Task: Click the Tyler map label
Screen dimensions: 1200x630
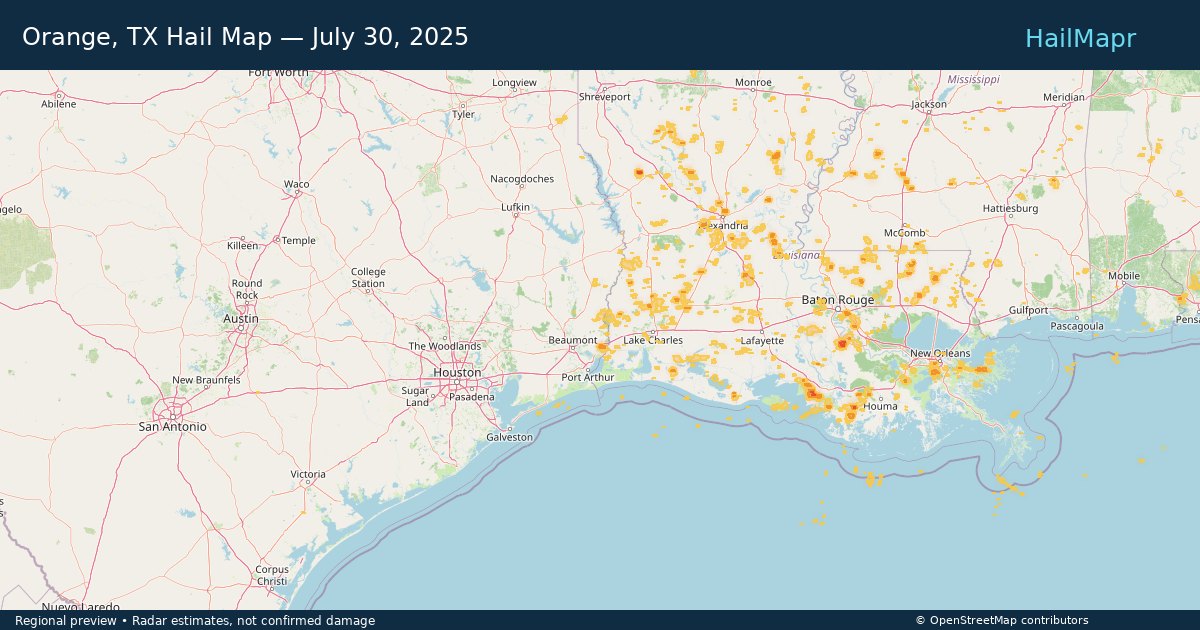Action: (464, 114)
